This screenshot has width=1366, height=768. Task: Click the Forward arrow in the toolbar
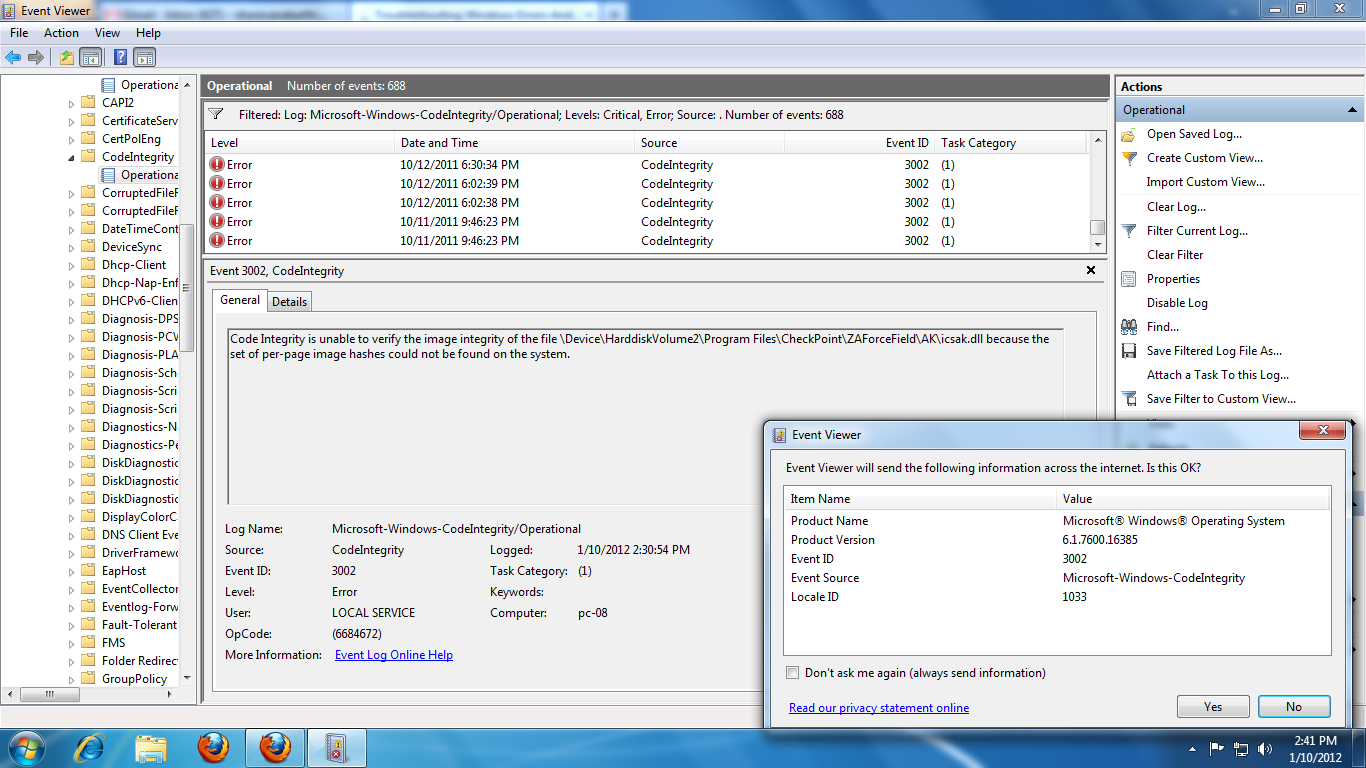point(36,58)
